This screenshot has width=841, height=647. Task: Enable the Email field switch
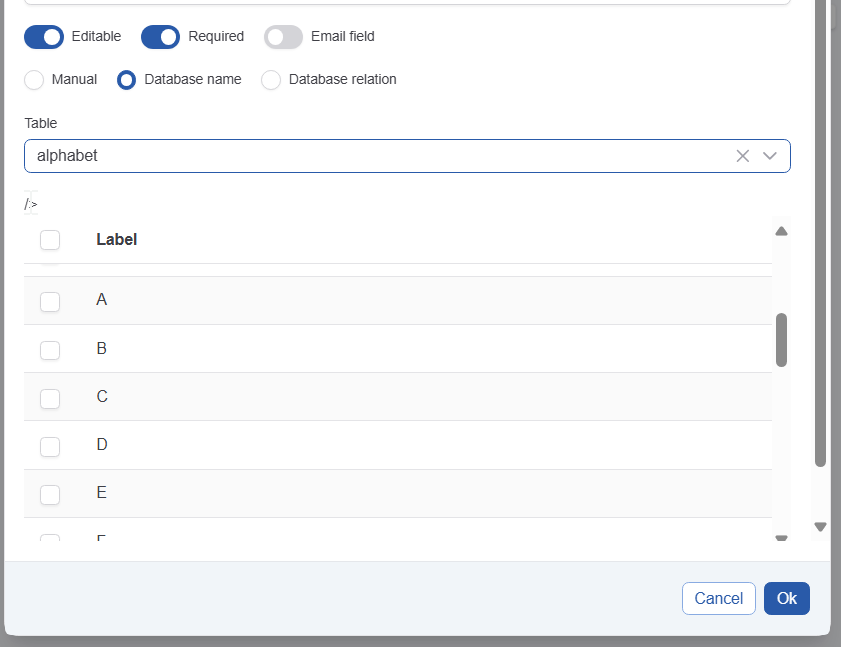coord(283,37)
